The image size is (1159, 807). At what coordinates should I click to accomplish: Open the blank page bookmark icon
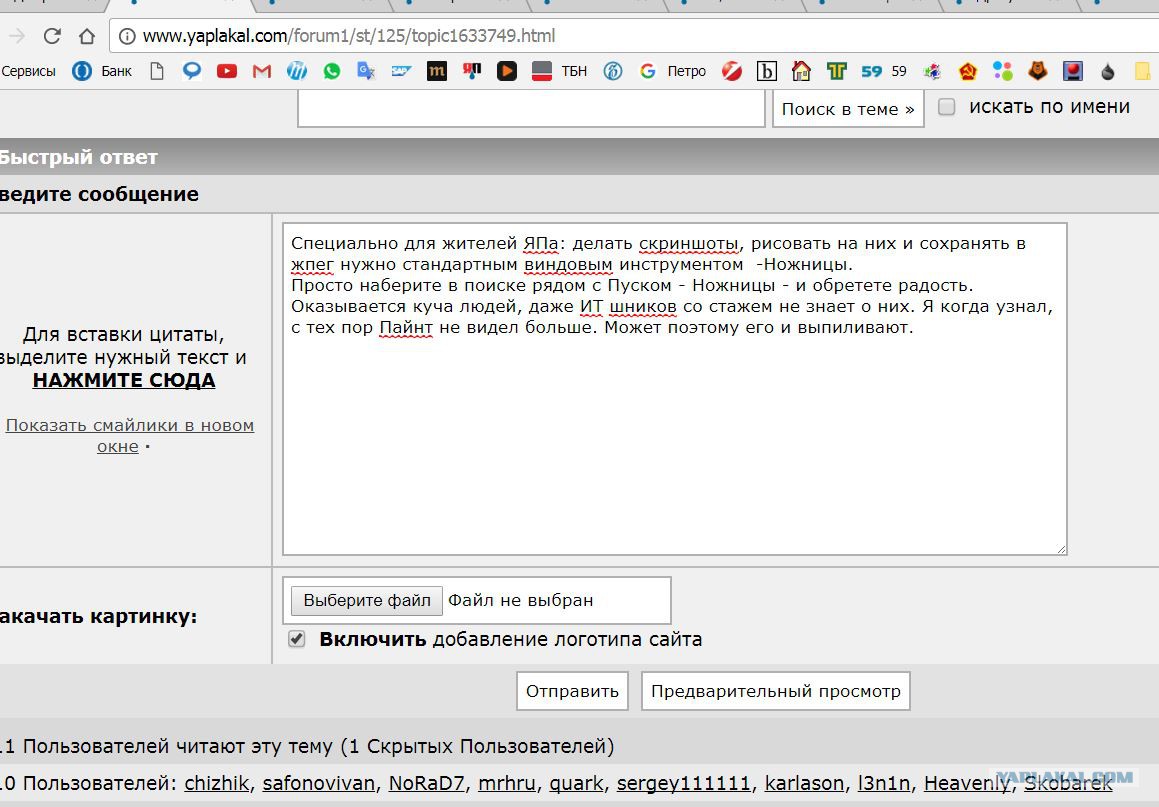pos(157,71)
